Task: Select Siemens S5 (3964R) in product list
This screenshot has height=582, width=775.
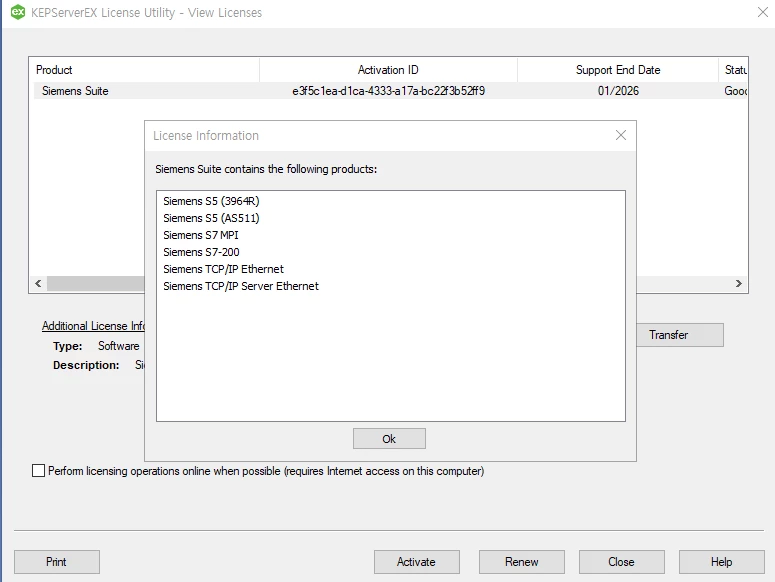Action: click(x=211, y=201)
